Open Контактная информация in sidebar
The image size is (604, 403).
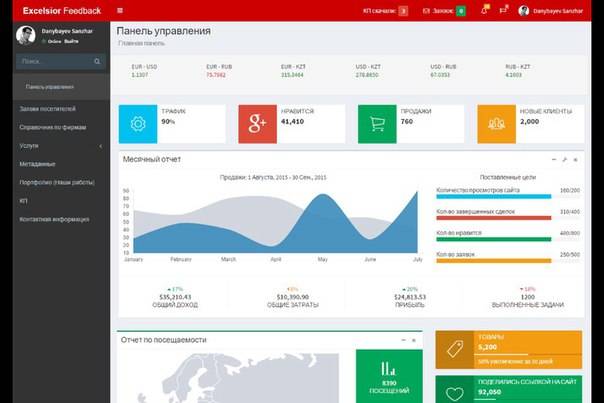54,219
